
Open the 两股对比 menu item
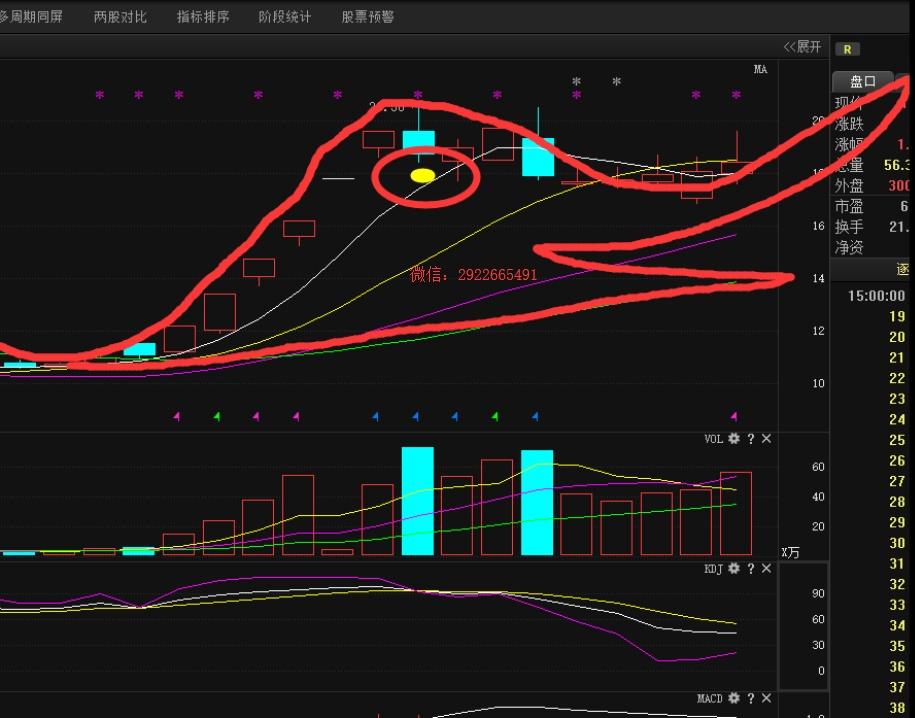click(120, 16)
